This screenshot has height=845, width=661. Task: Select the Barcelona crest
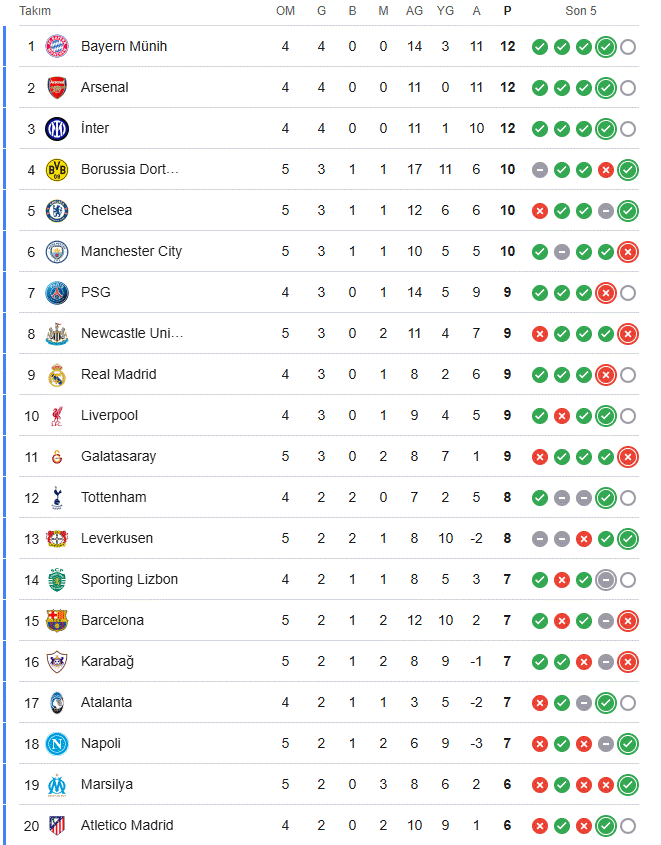(x=57, y=621)
